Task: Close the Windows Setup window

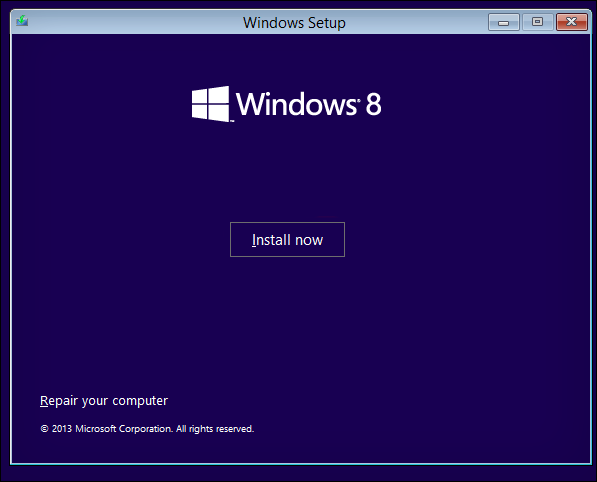Action: pos(571,22)
